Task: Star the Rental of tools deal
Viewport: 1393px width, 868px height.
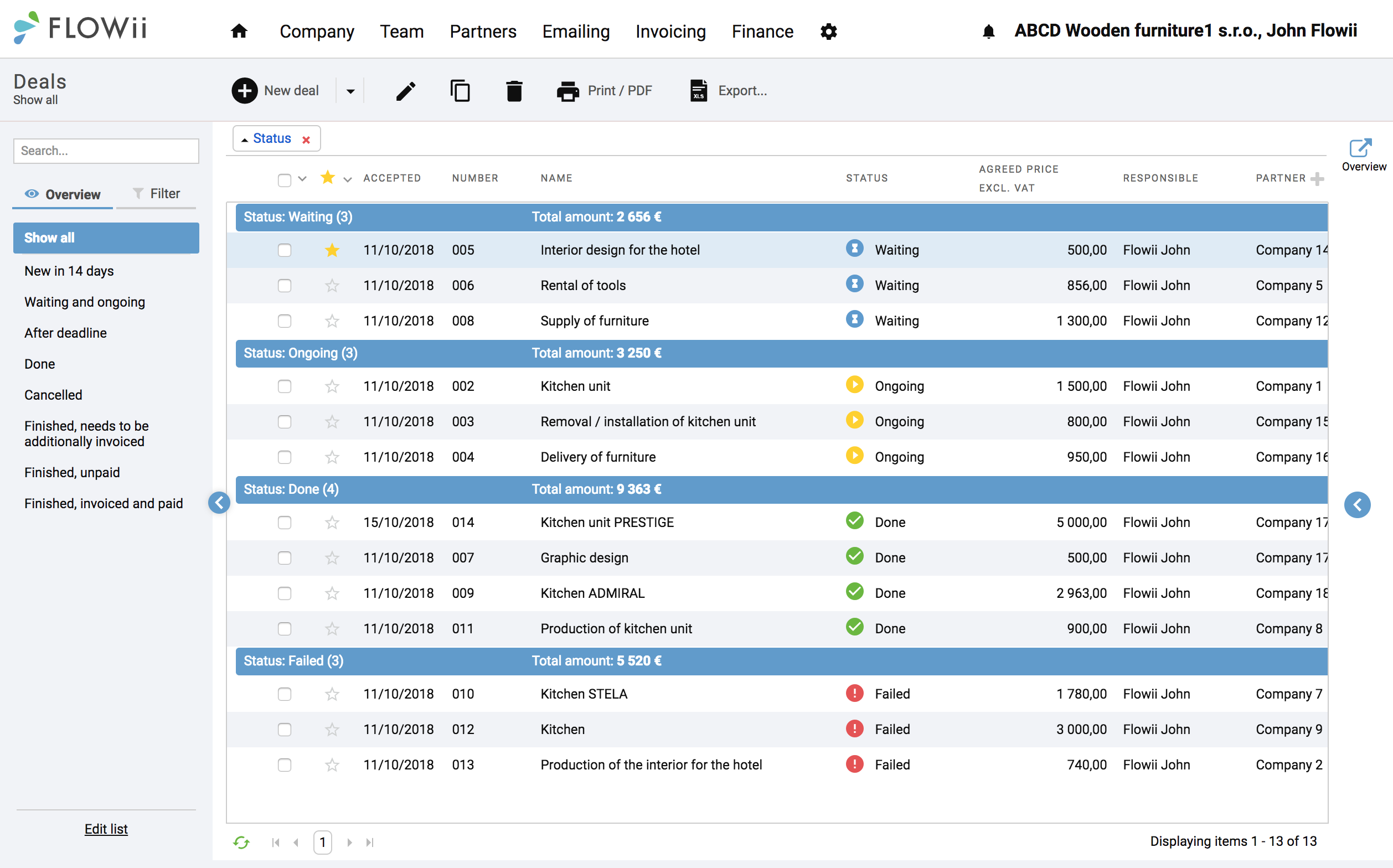Action: [x=332, y=285]
